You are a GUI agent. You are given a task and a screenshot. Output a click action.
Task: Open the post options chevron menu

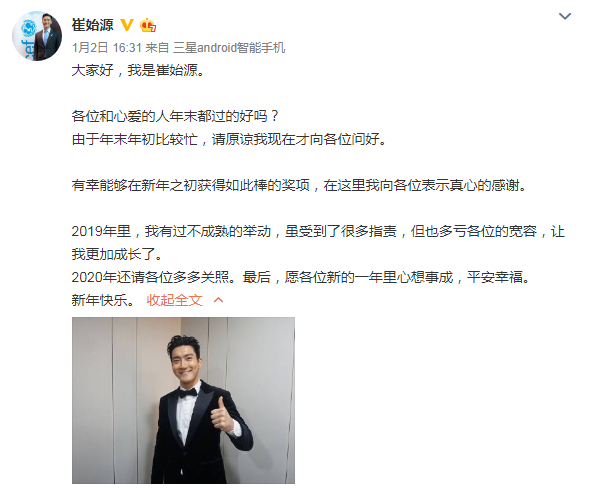pos(565,16)
